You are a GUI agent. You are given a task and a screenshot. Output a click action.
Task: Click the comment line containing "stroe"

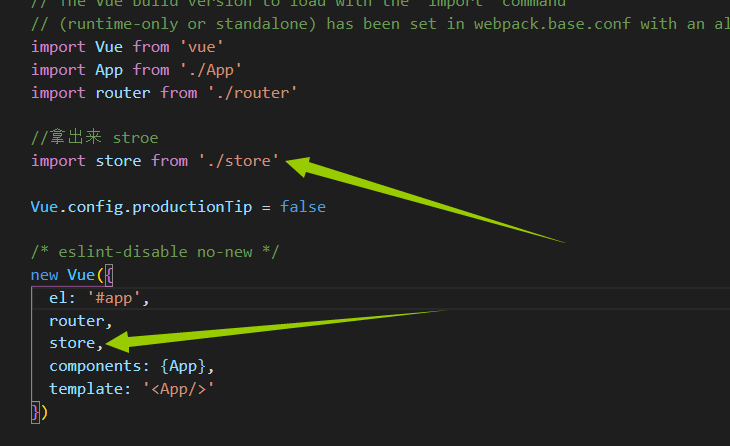(x=95, y=137)
